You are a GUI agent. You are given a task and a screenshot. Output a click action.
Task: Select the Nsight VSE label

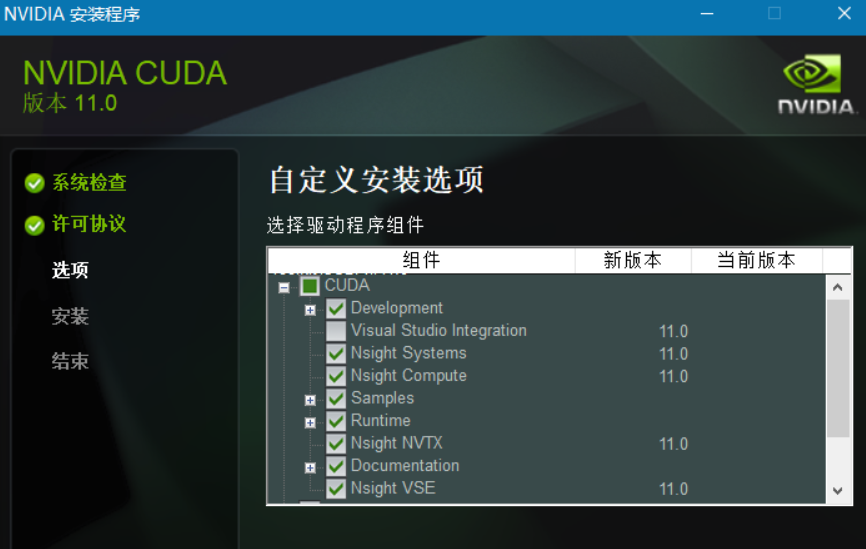click(393, 489)
